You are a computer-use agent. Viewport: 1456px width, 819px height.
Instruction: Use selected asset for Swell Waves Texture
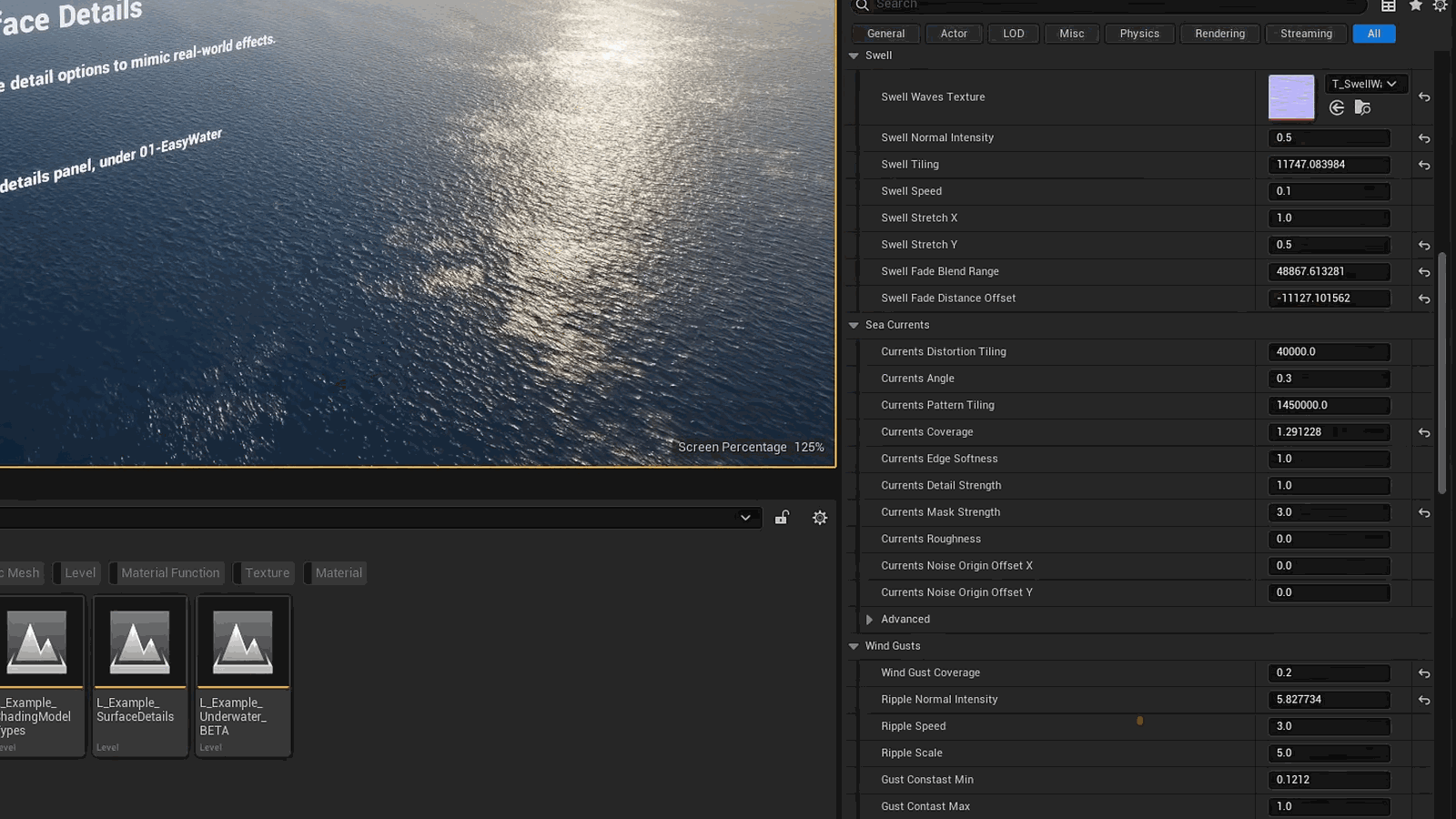[x=1337, y=108]
